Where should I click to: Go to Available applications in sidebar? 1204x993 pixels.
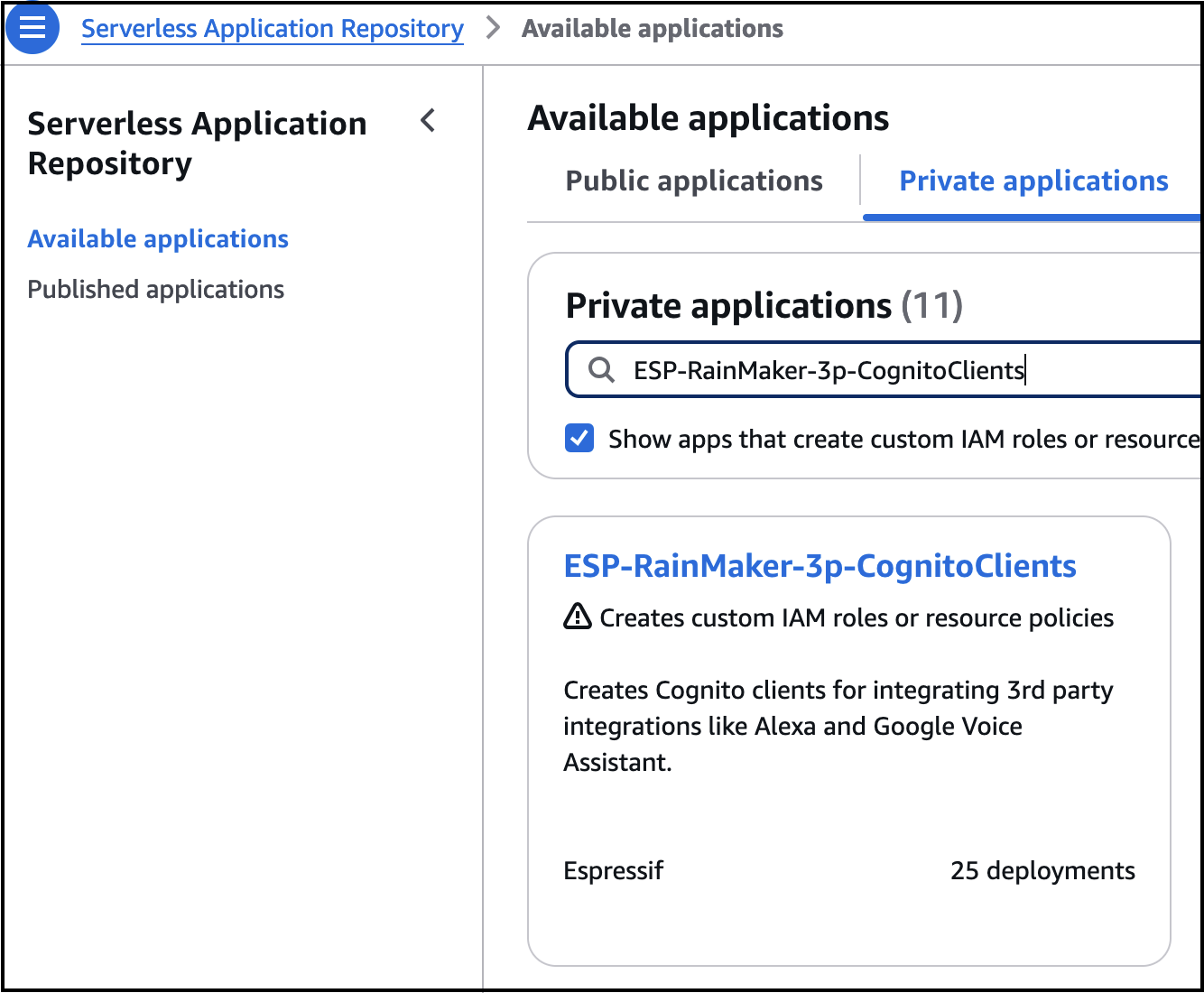158,238
